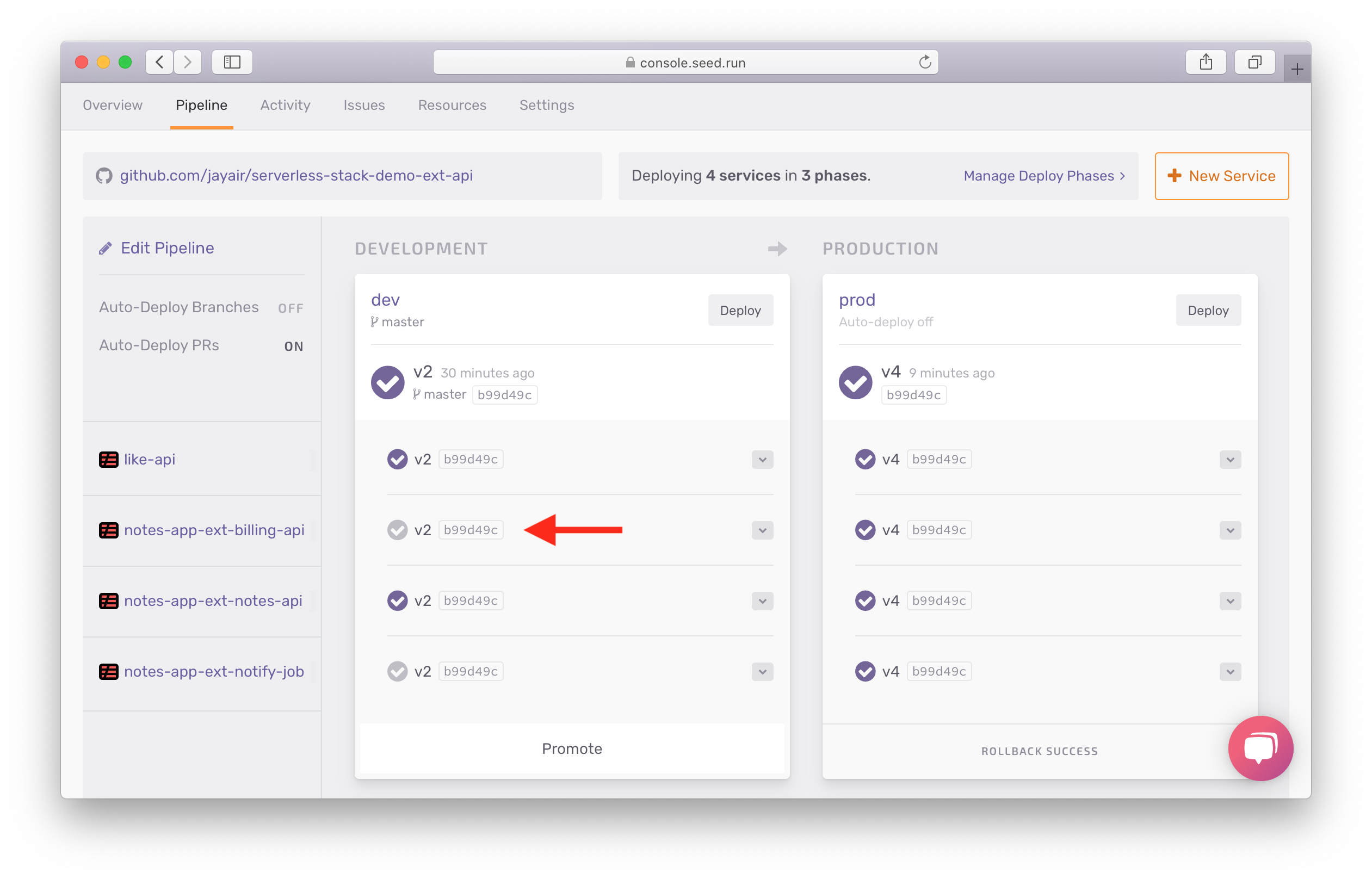Expand the dev v2 b99d49c notify-job dropdown
Image resolution: width=1372 pixels, height=879 pixels.
[x=761, y=670]
